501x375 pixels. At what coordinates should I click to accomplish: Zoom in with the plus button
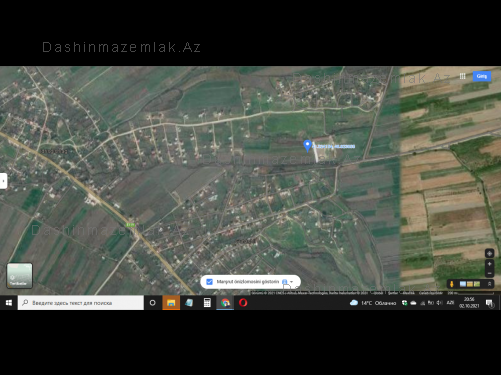pyautogui.click(x=489, y=264)
